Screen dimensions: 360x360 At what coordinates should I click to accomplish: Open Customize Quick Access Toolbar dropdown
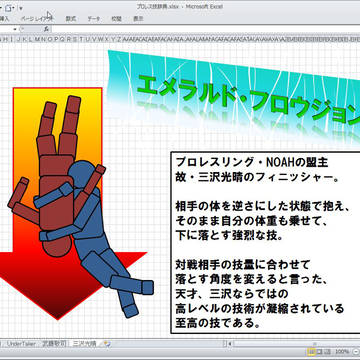click(21, 7)
